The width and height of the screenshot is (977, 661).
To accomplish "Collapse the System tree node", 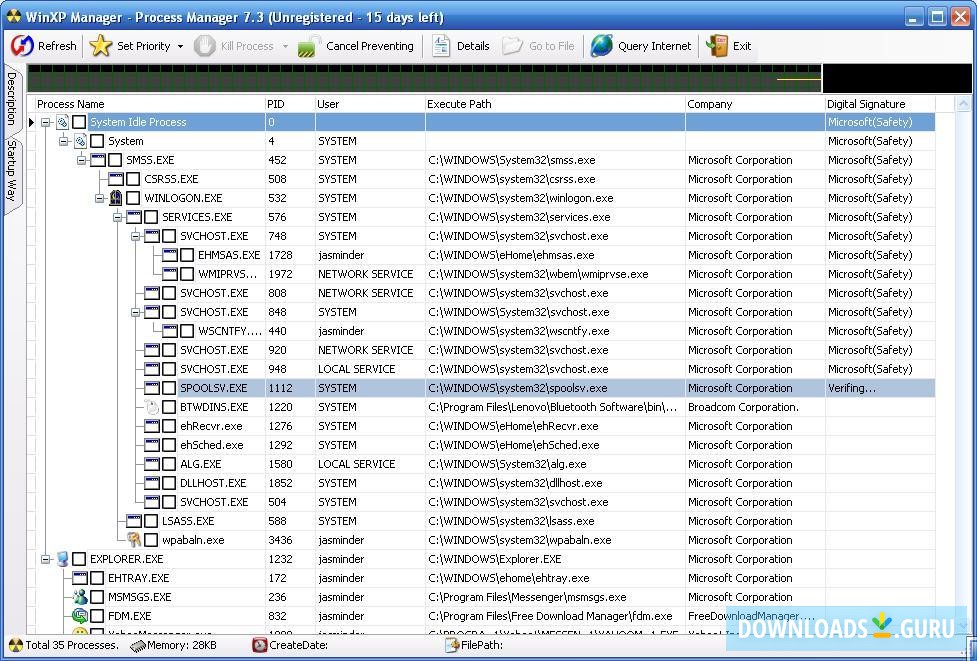I will (x=64, y=141).
